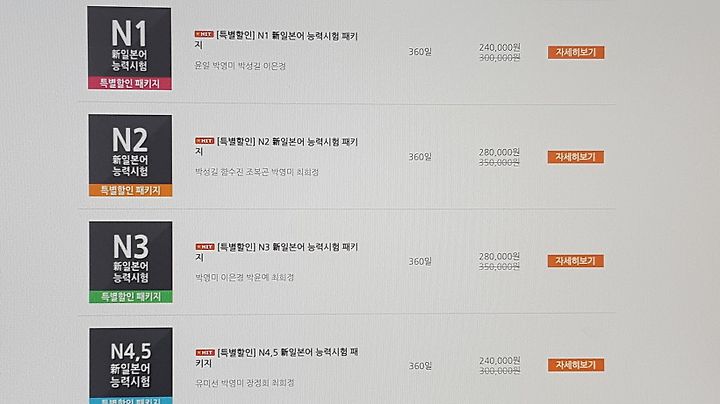
Task: Open the N4,5 special discount package thumbnail
Action: [131, 365]
